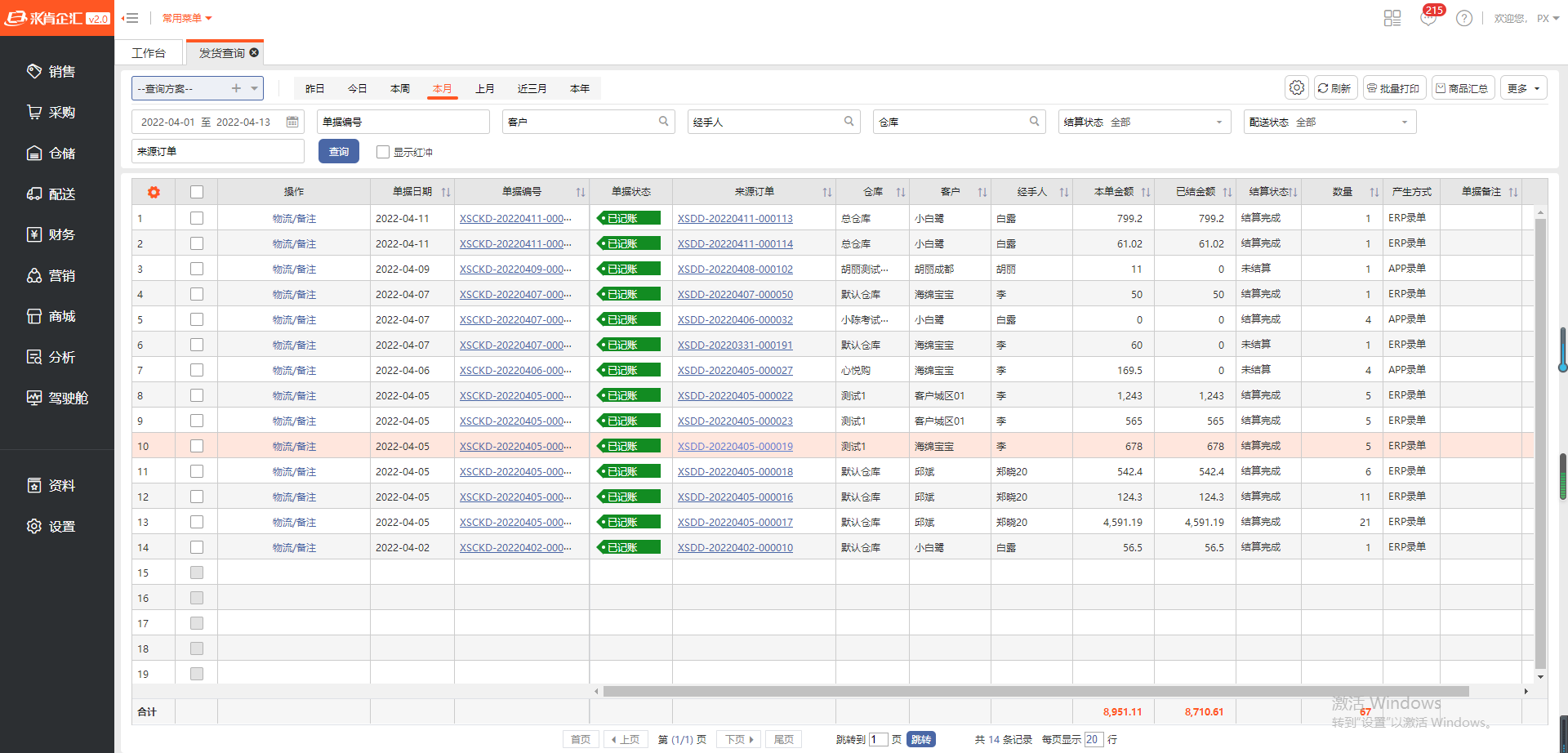Open the 更多 dropdown button
The width and height of the screenshot is (1568, 753).
1523,88
